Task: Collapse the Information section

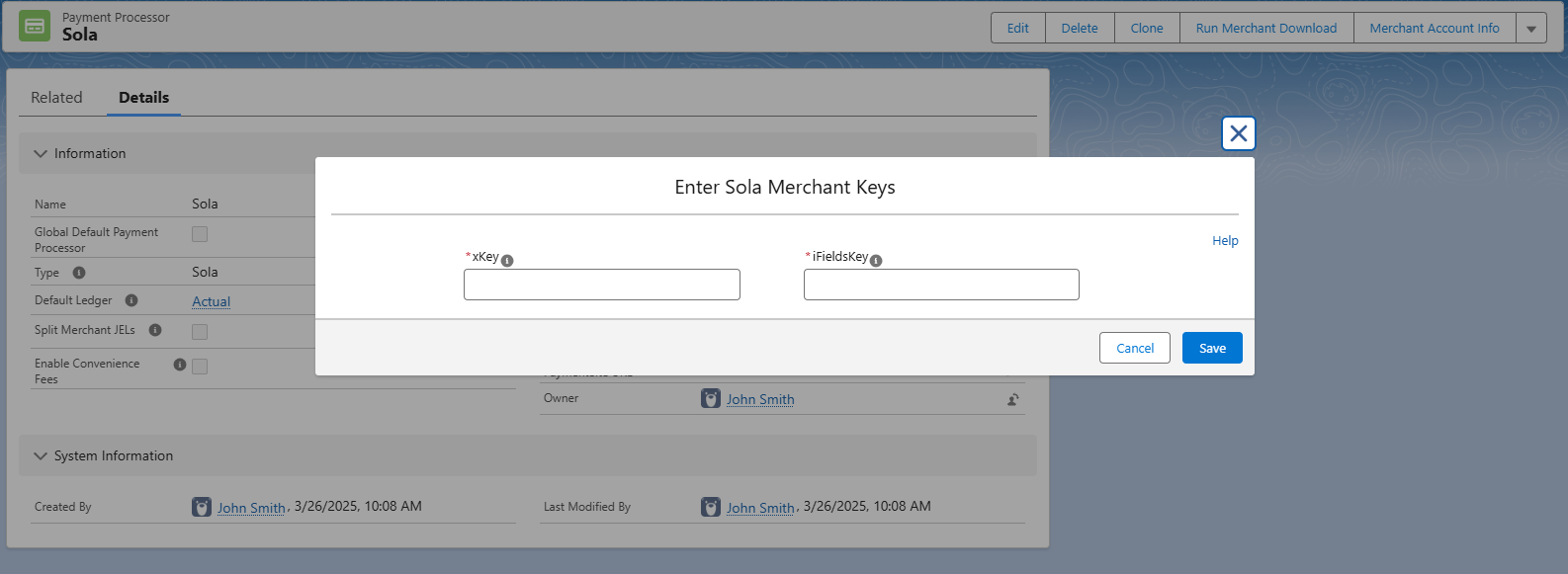Action: (41, 154)
